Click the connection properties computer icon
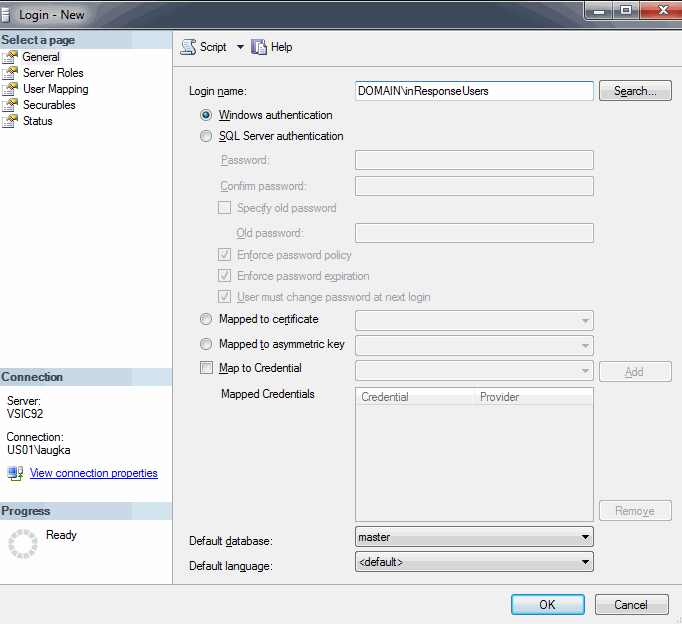682x624 pixels. click(x=15, y=473)
